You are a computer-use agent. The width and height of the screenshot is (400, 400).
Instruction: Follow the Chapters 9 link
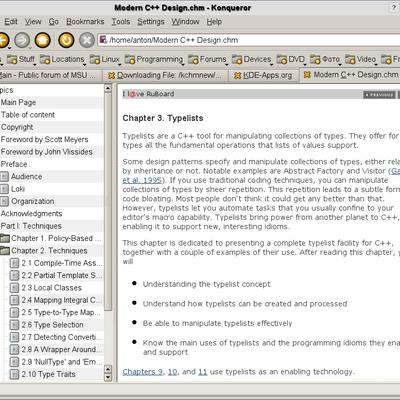143,372
